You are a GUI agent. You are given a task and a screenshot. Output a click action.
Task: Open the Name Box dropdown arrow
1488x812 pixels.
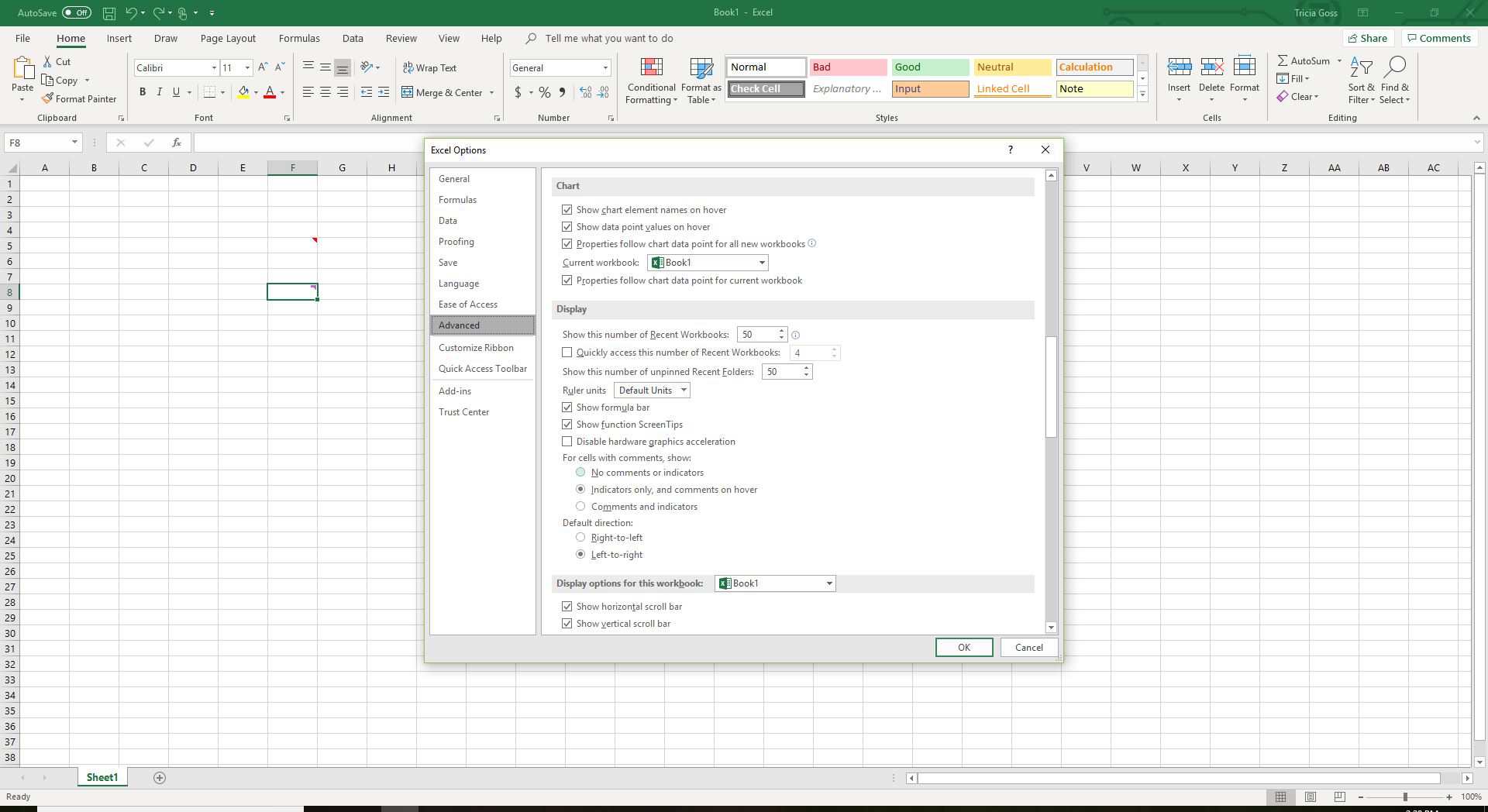(74, 143)
